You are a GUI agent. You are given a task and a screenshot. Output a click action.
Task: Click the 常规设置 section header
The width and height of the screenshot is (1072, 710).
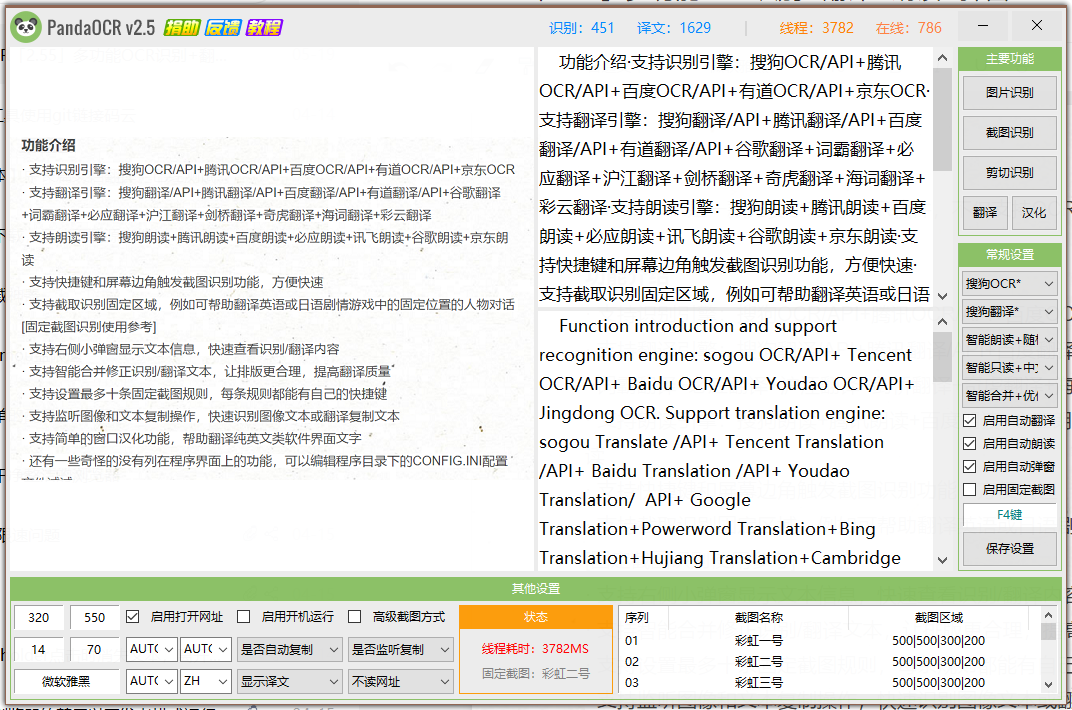(x=1010, y=255)
